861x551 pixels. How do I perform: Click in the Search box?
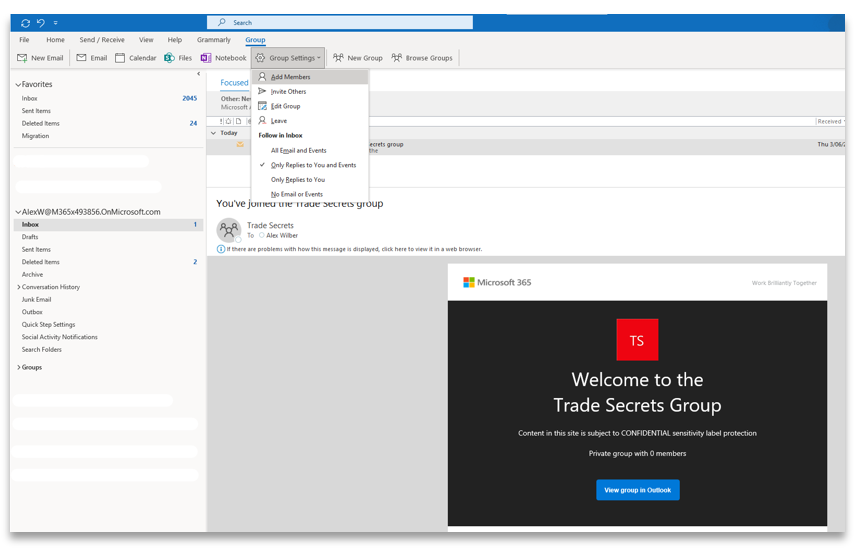coord(340,22)
